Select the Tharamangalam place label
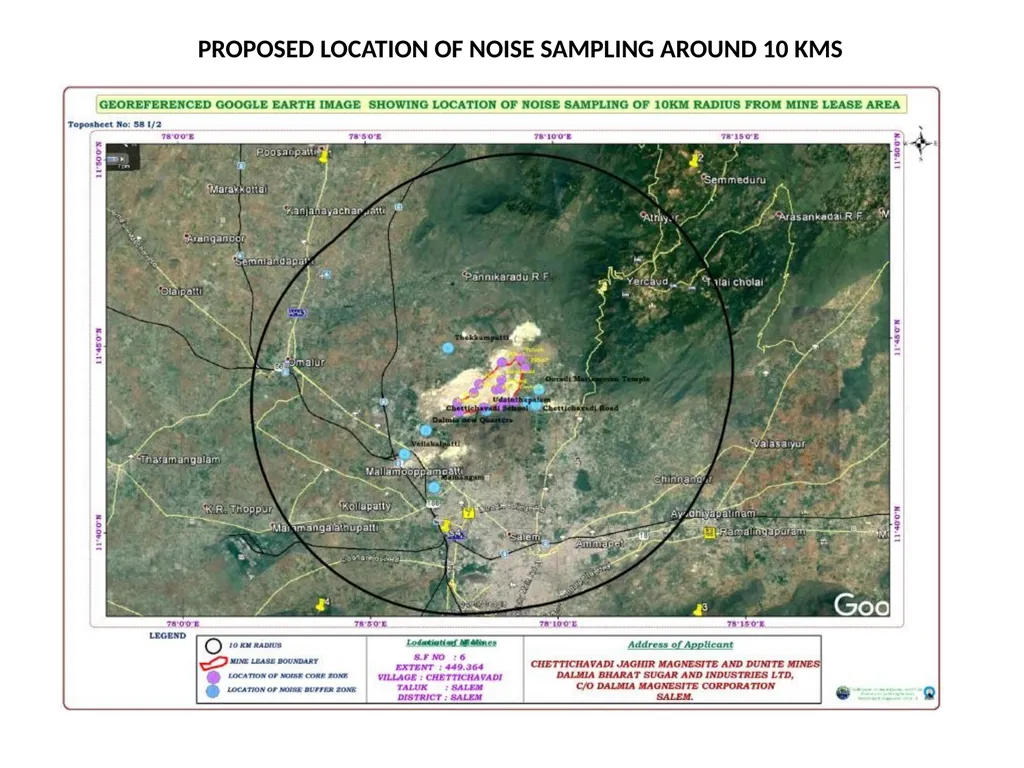The image size is (1024, 768). [180, 459]
